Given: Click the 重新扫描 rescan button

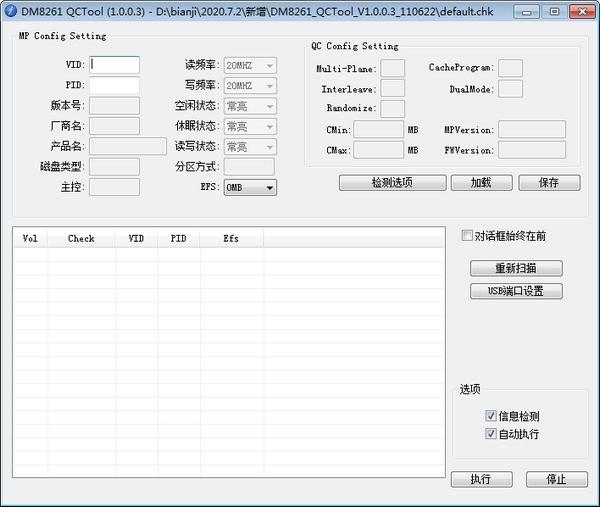Looking at the screenshot, I should point(516,269).
